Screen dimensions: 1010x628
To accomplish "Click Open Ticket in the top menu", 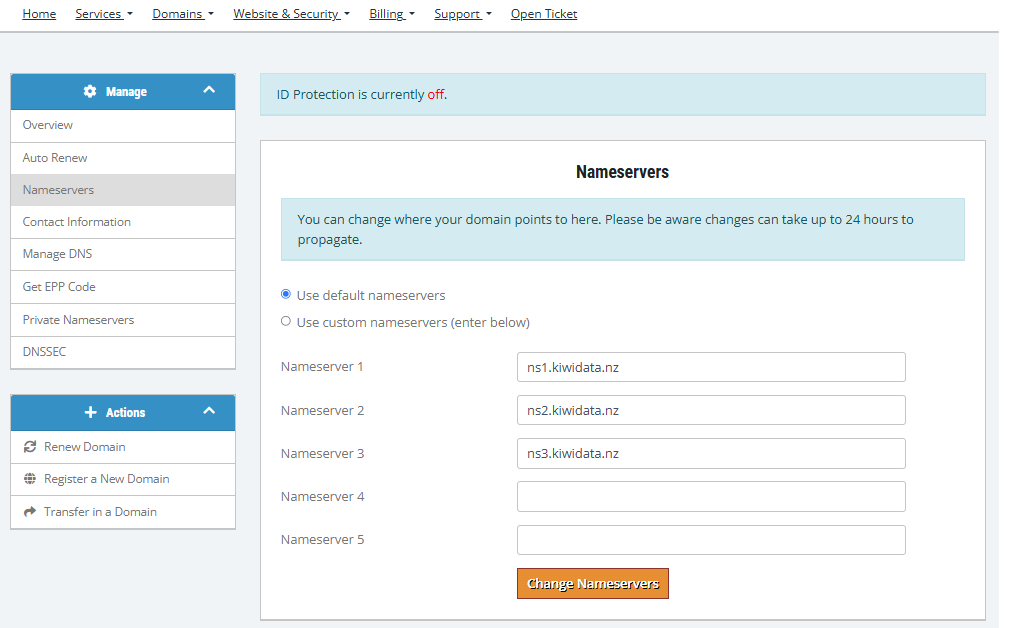I will coord(543,14).
